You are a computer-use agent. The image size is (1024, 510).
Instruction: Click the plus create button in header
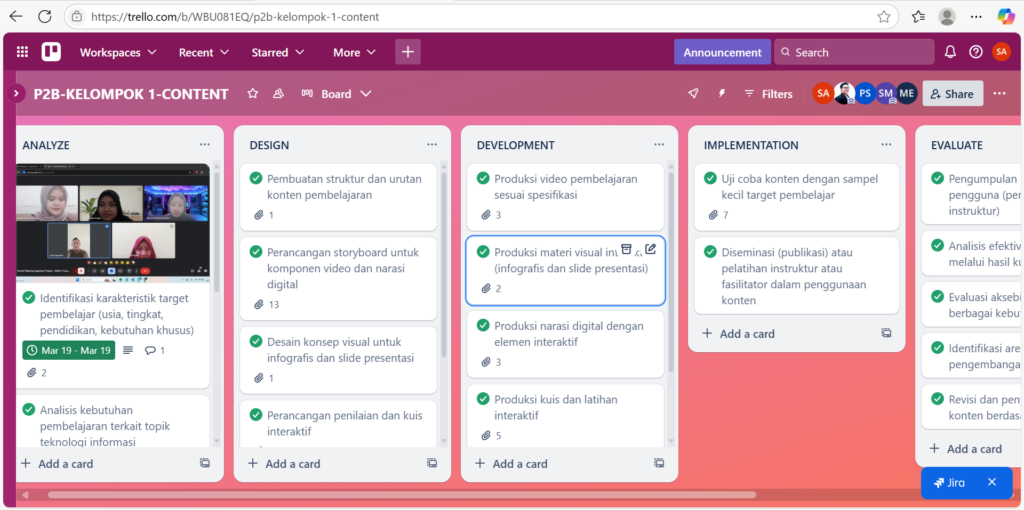408,52
